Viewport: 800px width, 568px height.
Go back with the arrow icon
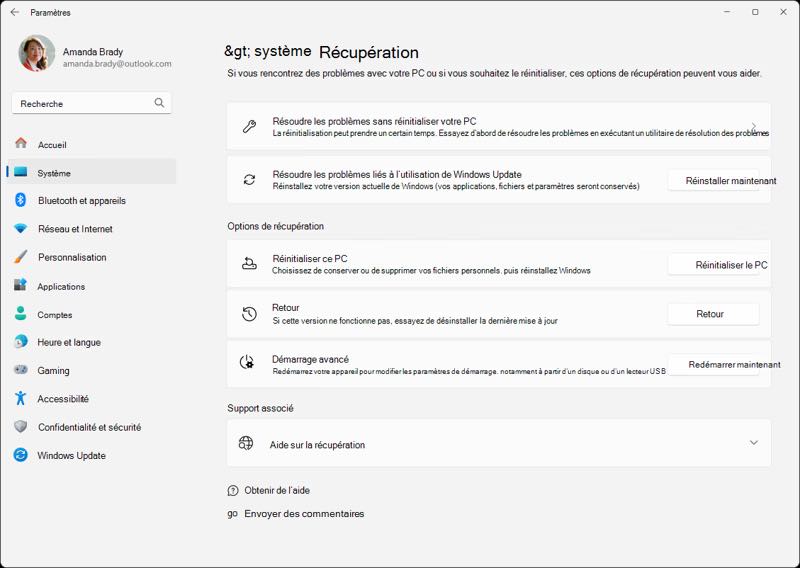coord(15,12)
